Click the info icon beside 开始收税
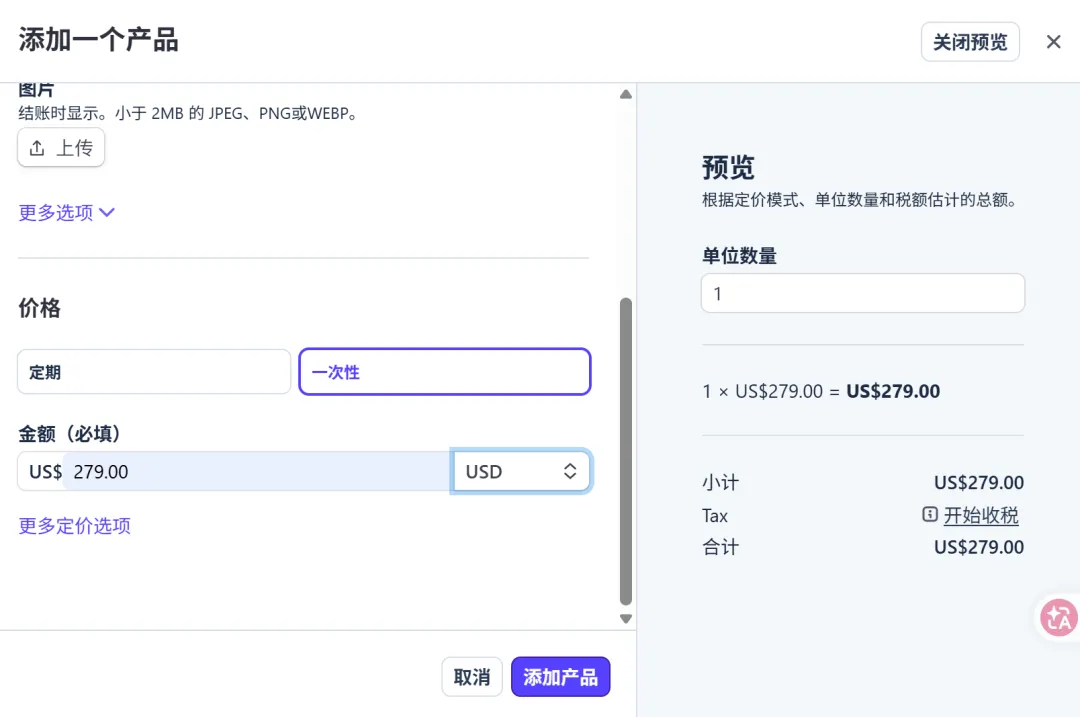The image size is (1080, 717). point(930,515)
